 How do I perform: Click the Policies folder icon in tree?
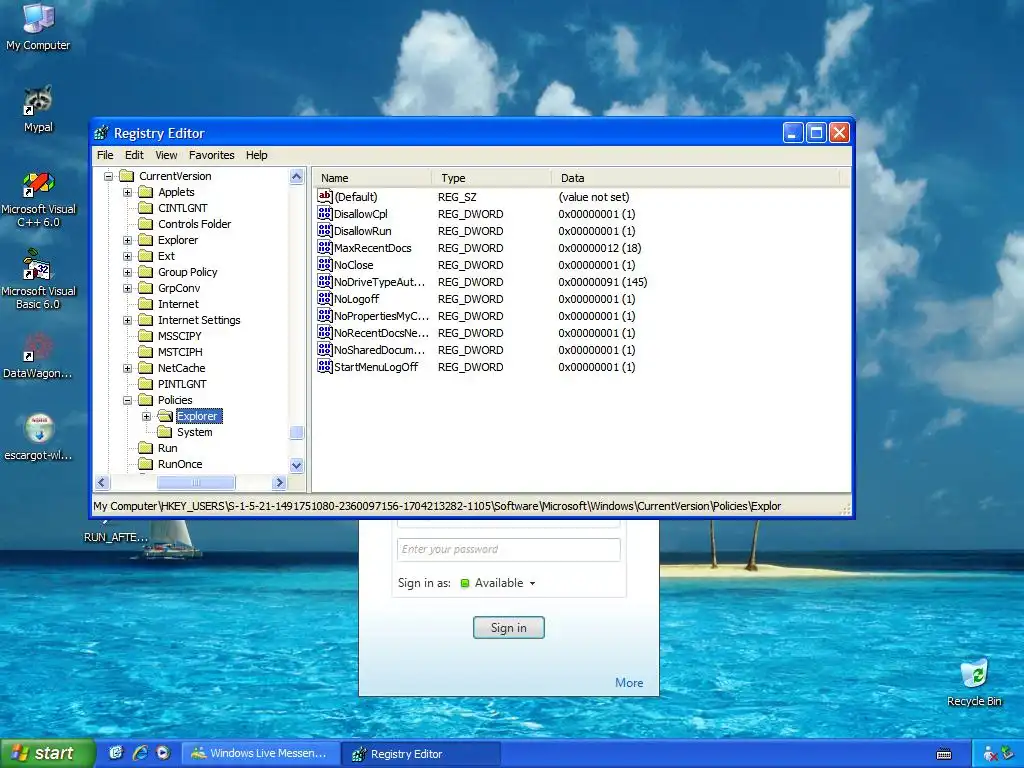(146, 400)
